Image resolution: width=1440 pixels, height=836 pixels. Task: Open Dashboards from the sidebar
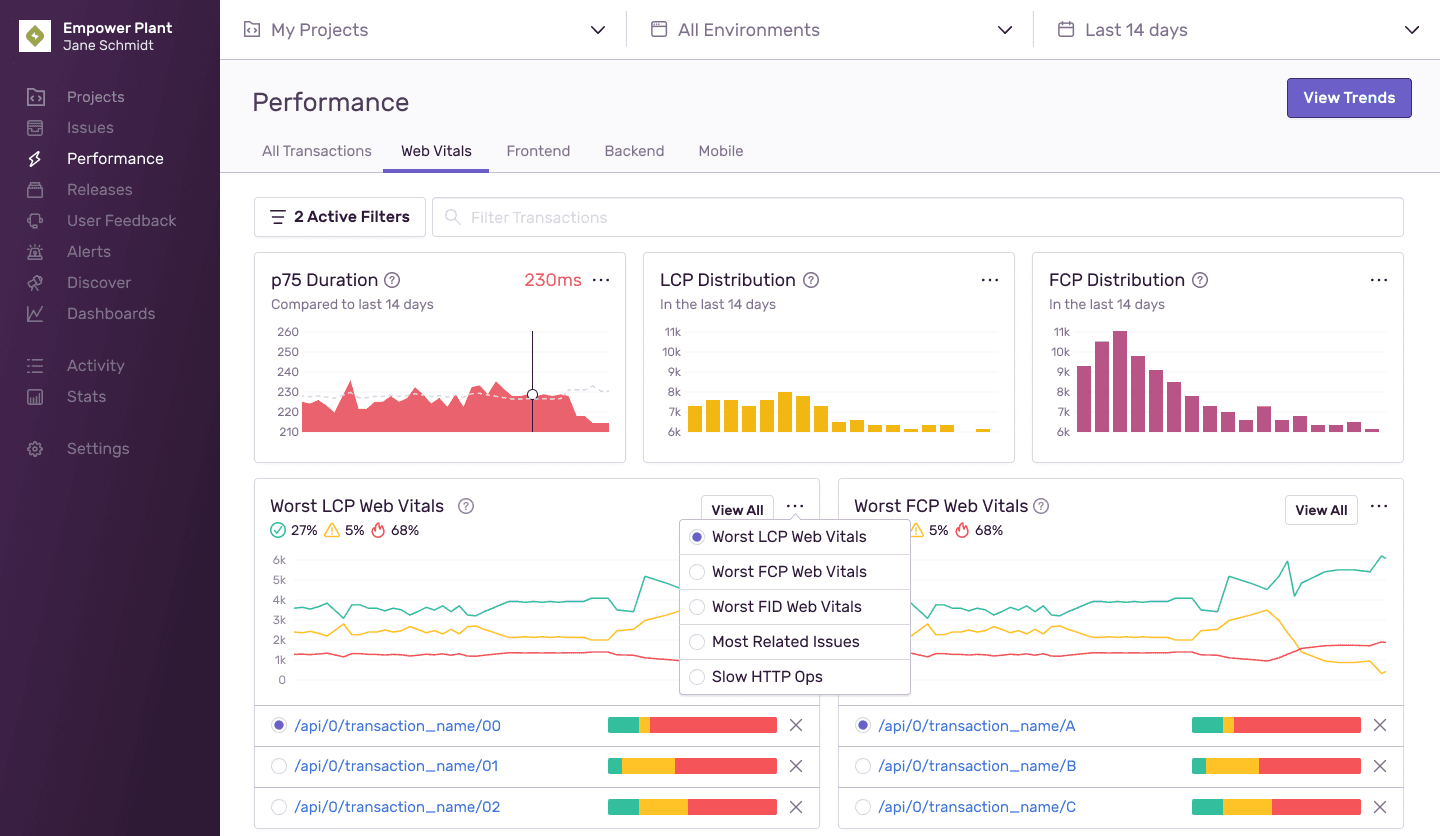coord(111,313)
